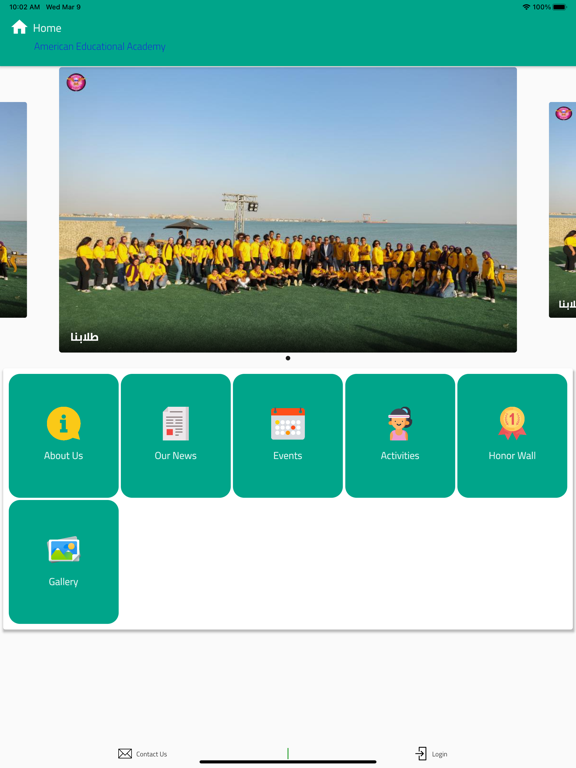Open the About Us tile
Image resolution: width=576 pixels, height=768 pixels.
pyautogui.click(x=64, y=436)
